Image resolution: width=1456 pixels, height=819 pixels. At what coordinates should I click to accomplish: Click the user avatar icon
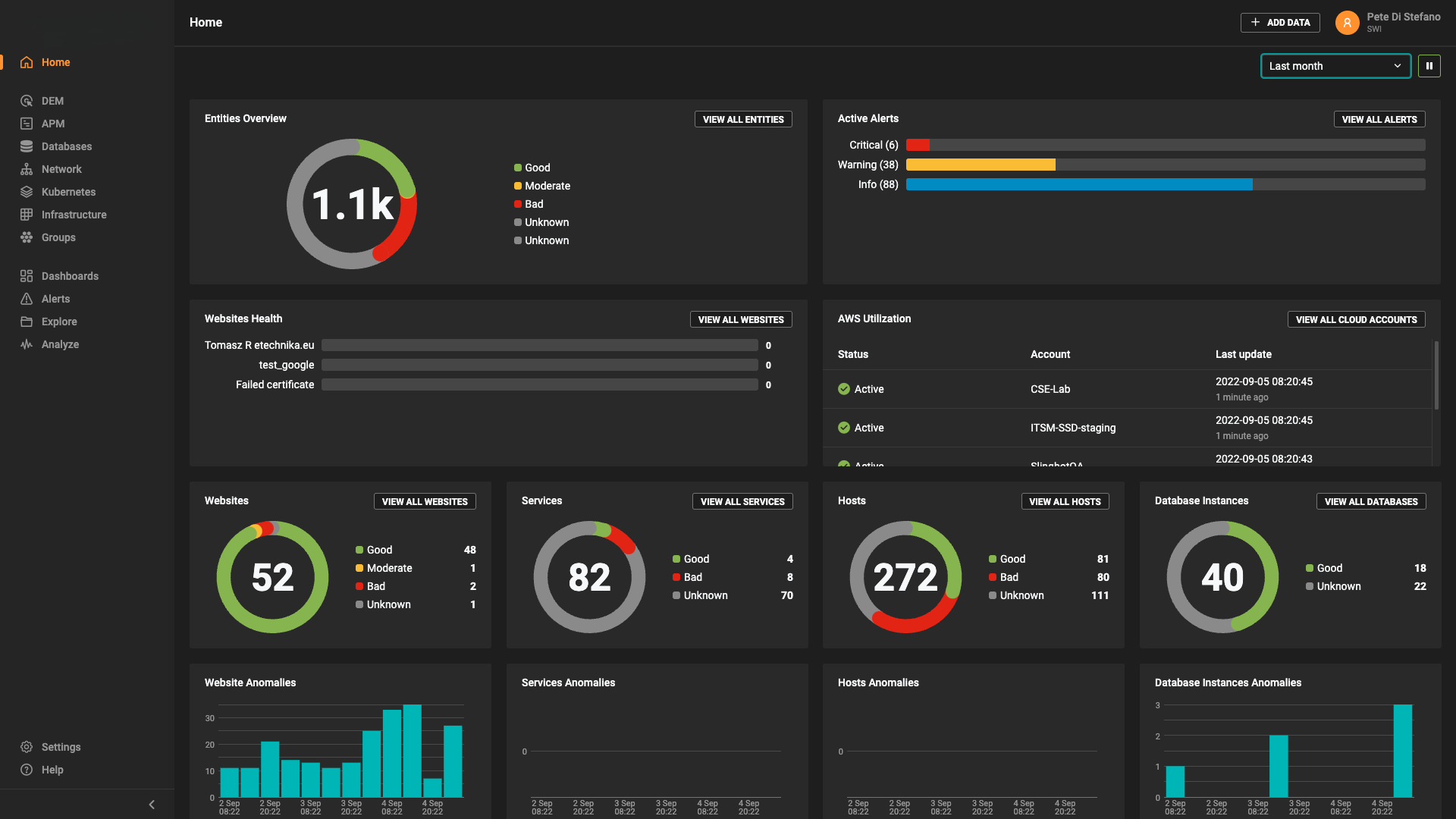[x=1347, y=23]
